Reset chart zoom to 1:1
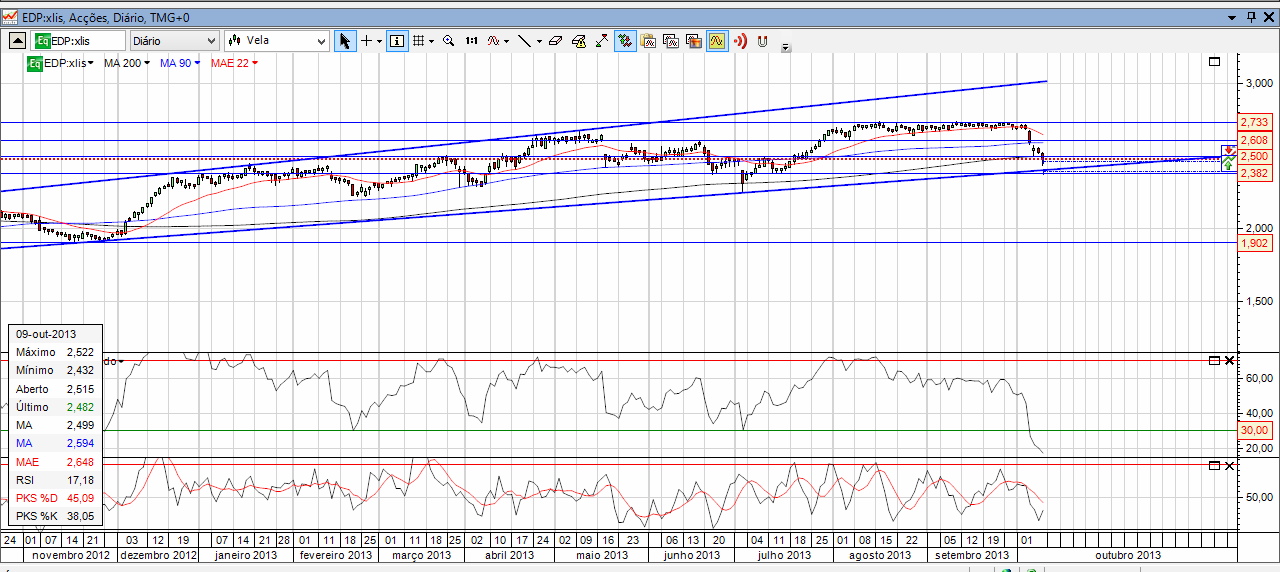Image resolution: width=1280 pixels, height=572 pixels. pos(471,41)
